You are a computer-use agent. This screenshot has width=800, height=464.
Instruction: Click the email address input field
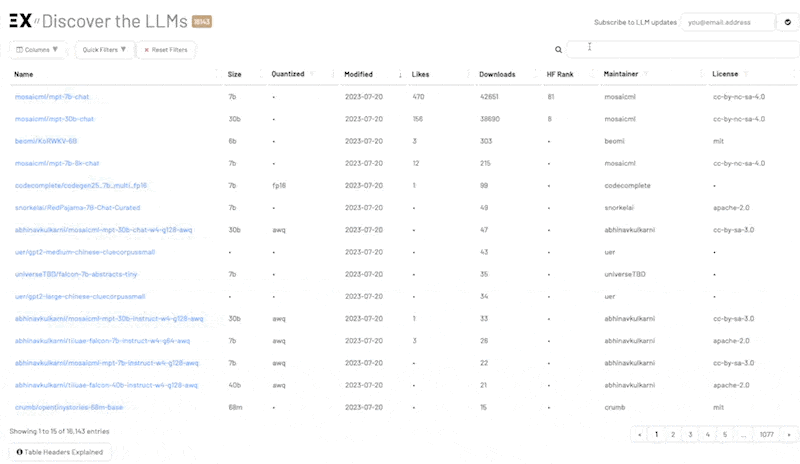point(728,22)
